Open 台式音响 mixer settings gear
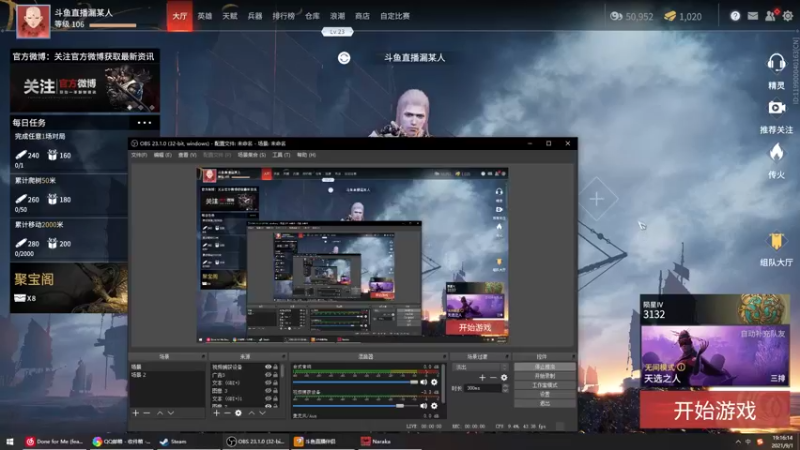Viewport: 800px width, 450px height. [434, 382]
